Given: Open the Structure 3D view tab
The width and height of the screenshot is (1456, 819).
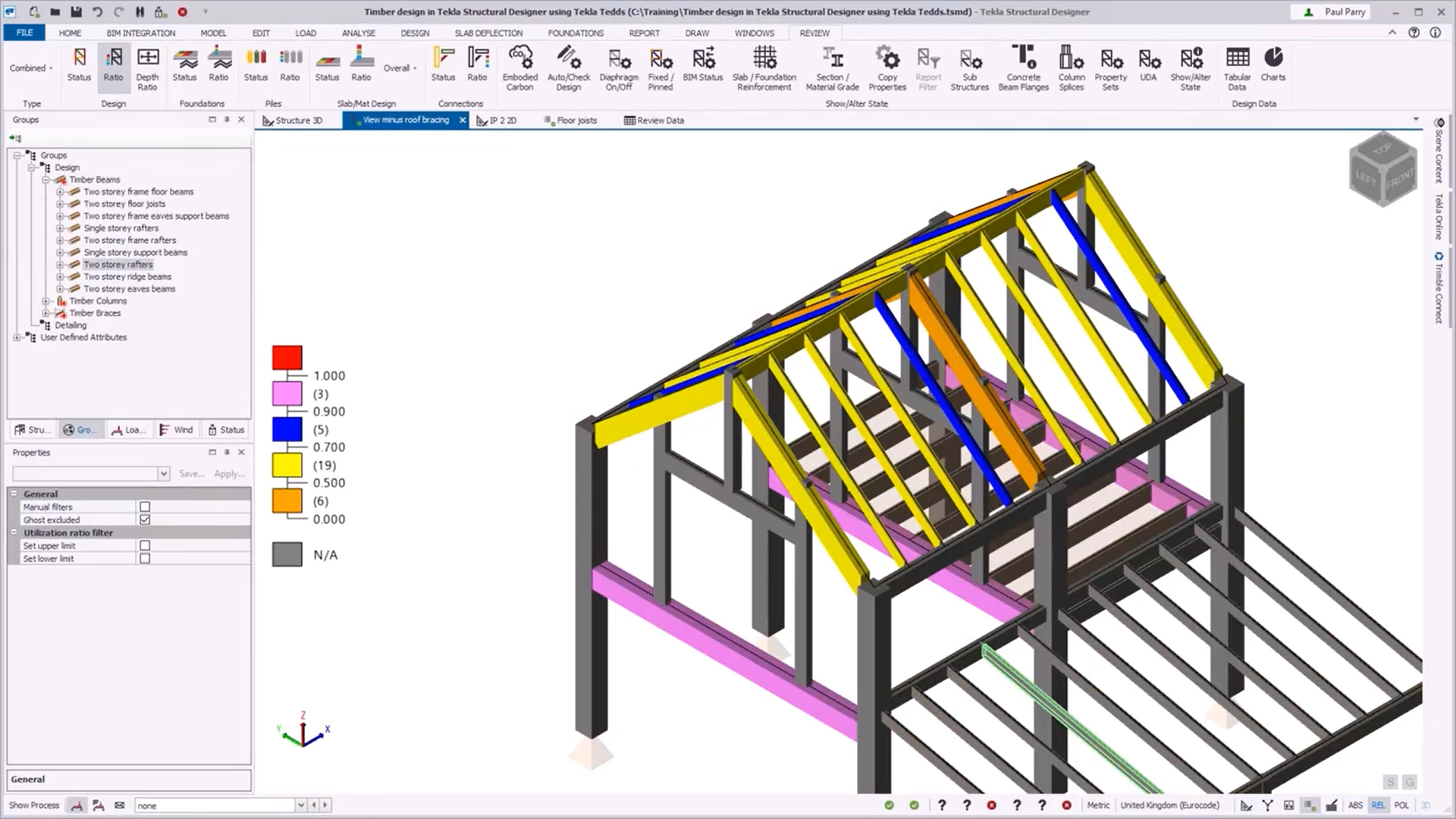Looking at the screenshot, I should pos(293,120).
